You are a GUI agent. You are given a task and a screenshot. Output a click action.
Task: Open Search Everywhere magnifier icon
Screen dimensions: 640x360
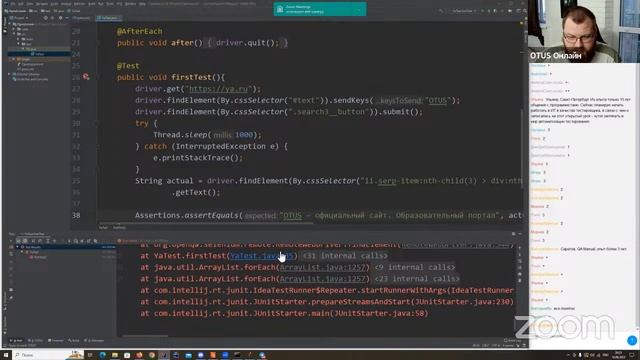pyautogui.click(x=524, y=11)
